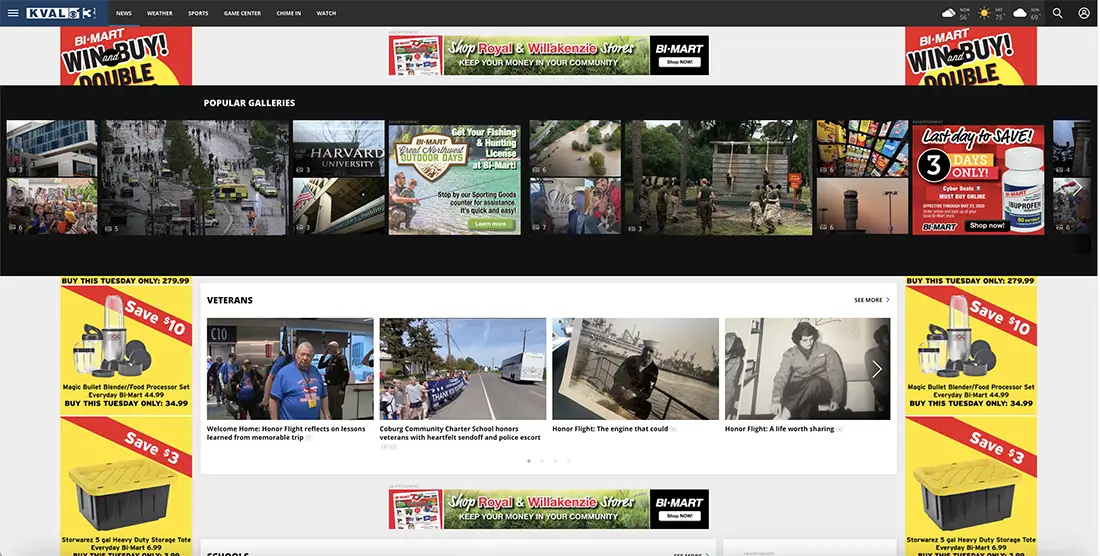
Task: Open Coburg Charter School story image
Action: pos(463,369)
